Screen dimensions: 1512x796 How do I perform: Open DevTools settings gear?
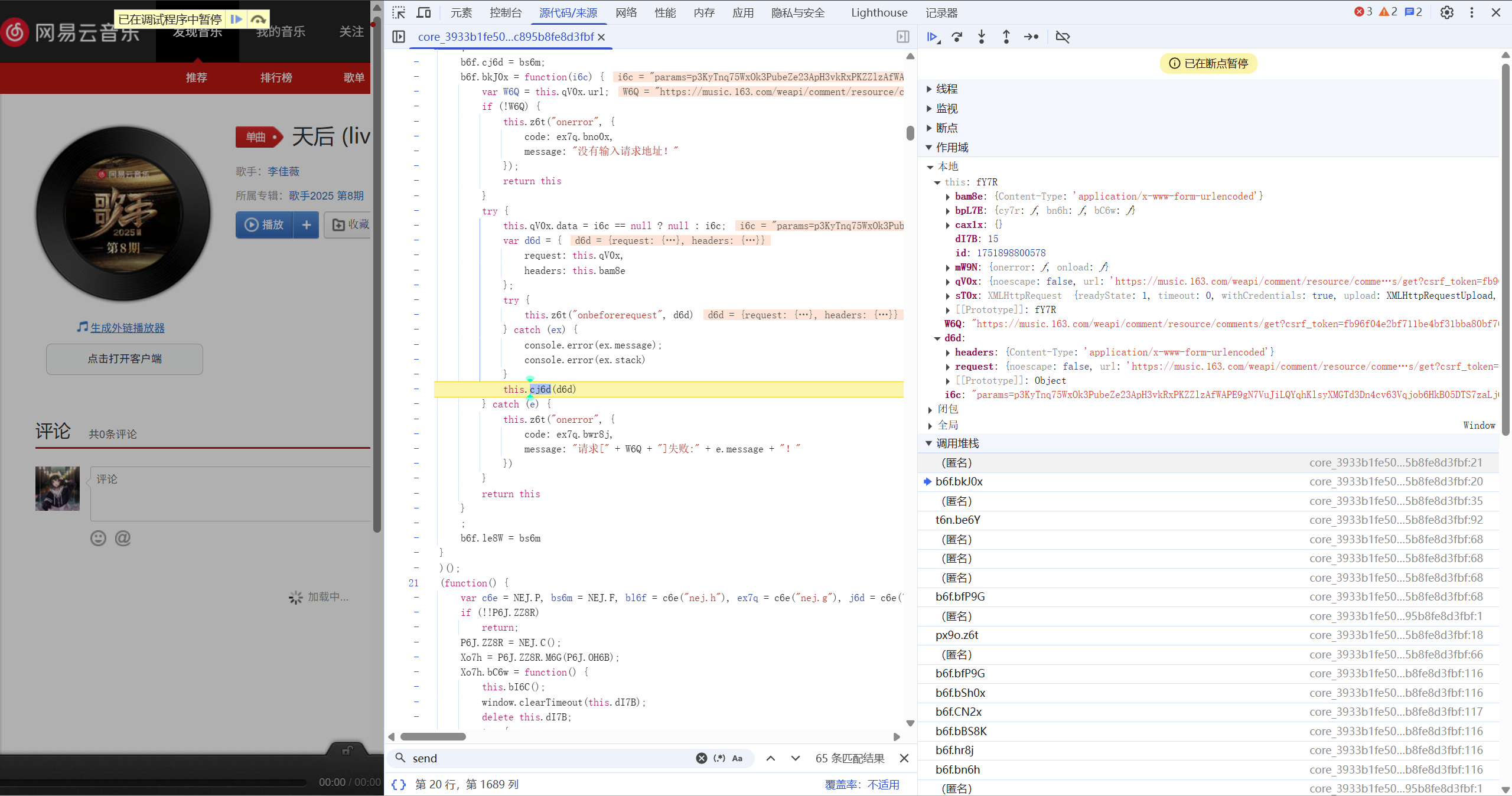1446,12
